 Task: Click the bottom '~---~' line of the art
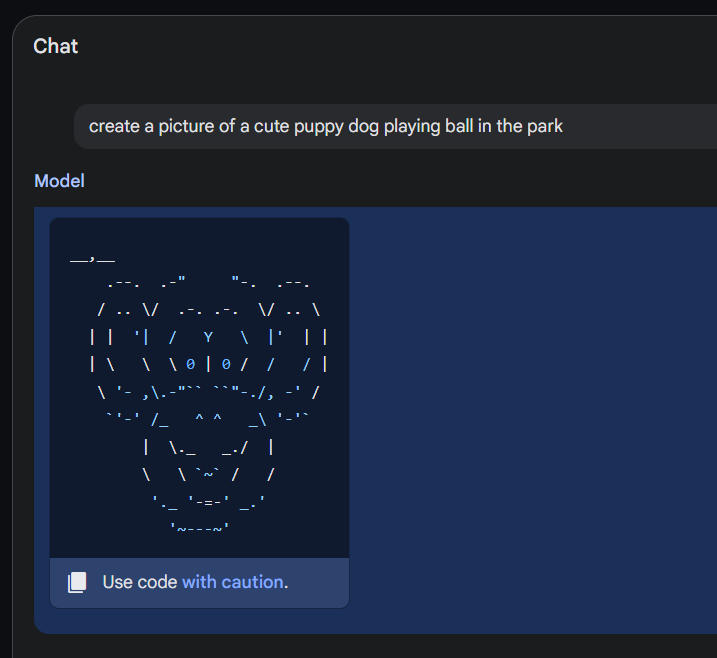199,529
